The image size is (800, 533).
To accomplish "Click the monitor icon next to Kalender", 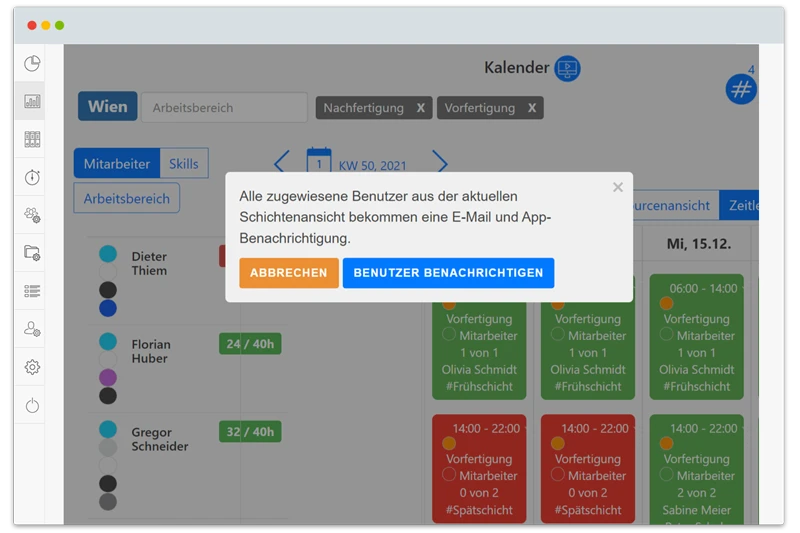I will click(x=567, y=68).
